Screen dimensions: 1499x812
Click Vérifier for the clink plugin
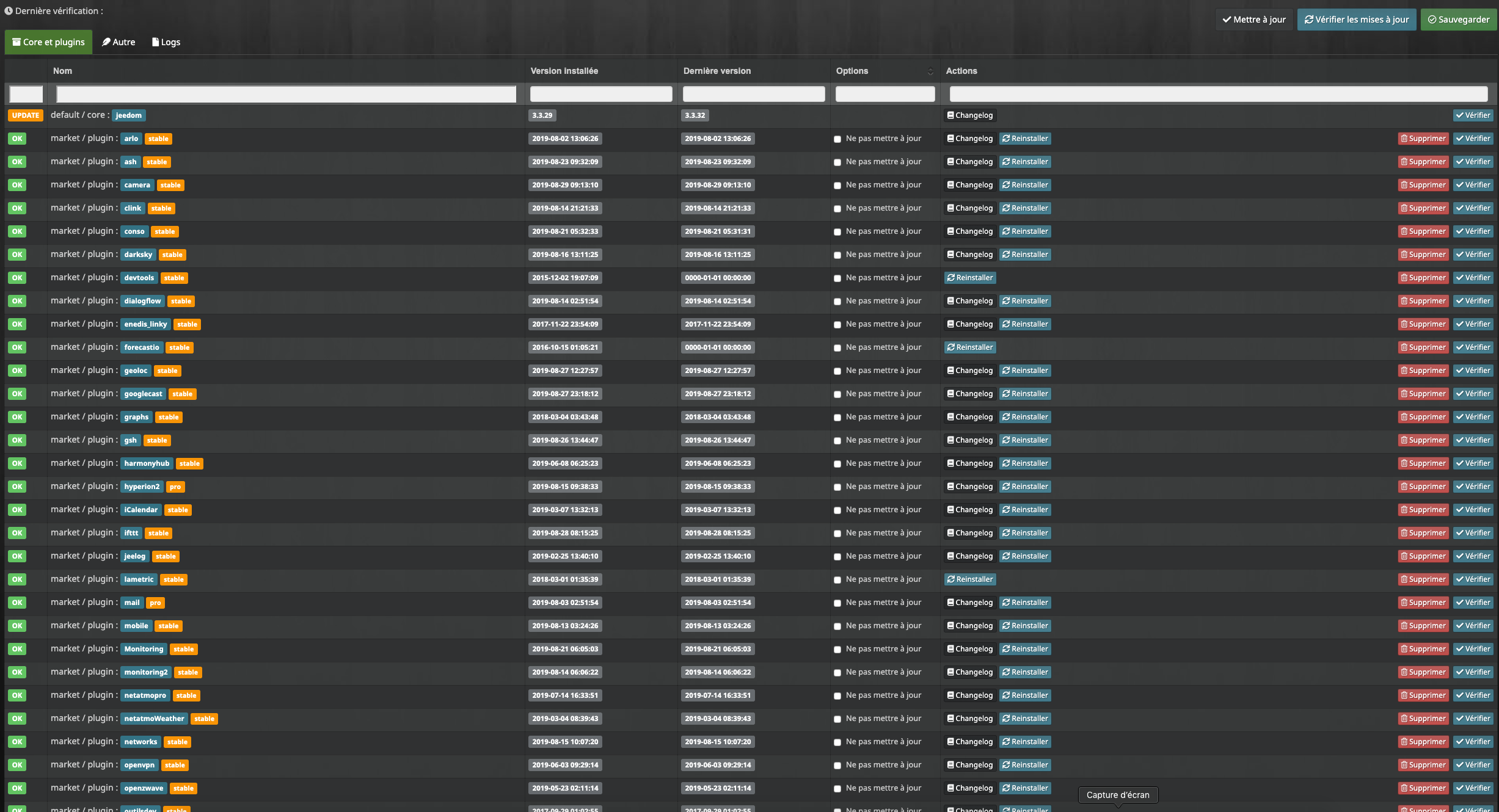pos(1473,208)
